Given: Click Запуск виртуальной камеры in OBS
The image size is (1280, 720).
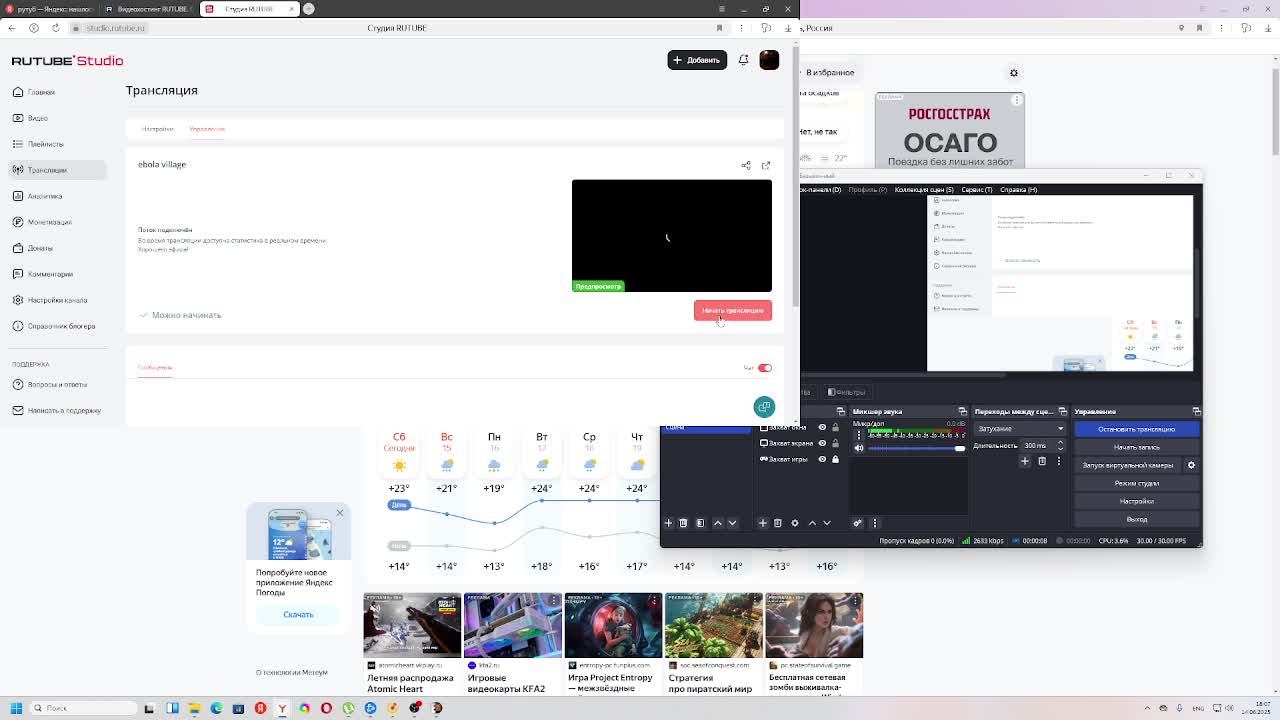Looking at the screenshot, I should [x=1128, y=465].
